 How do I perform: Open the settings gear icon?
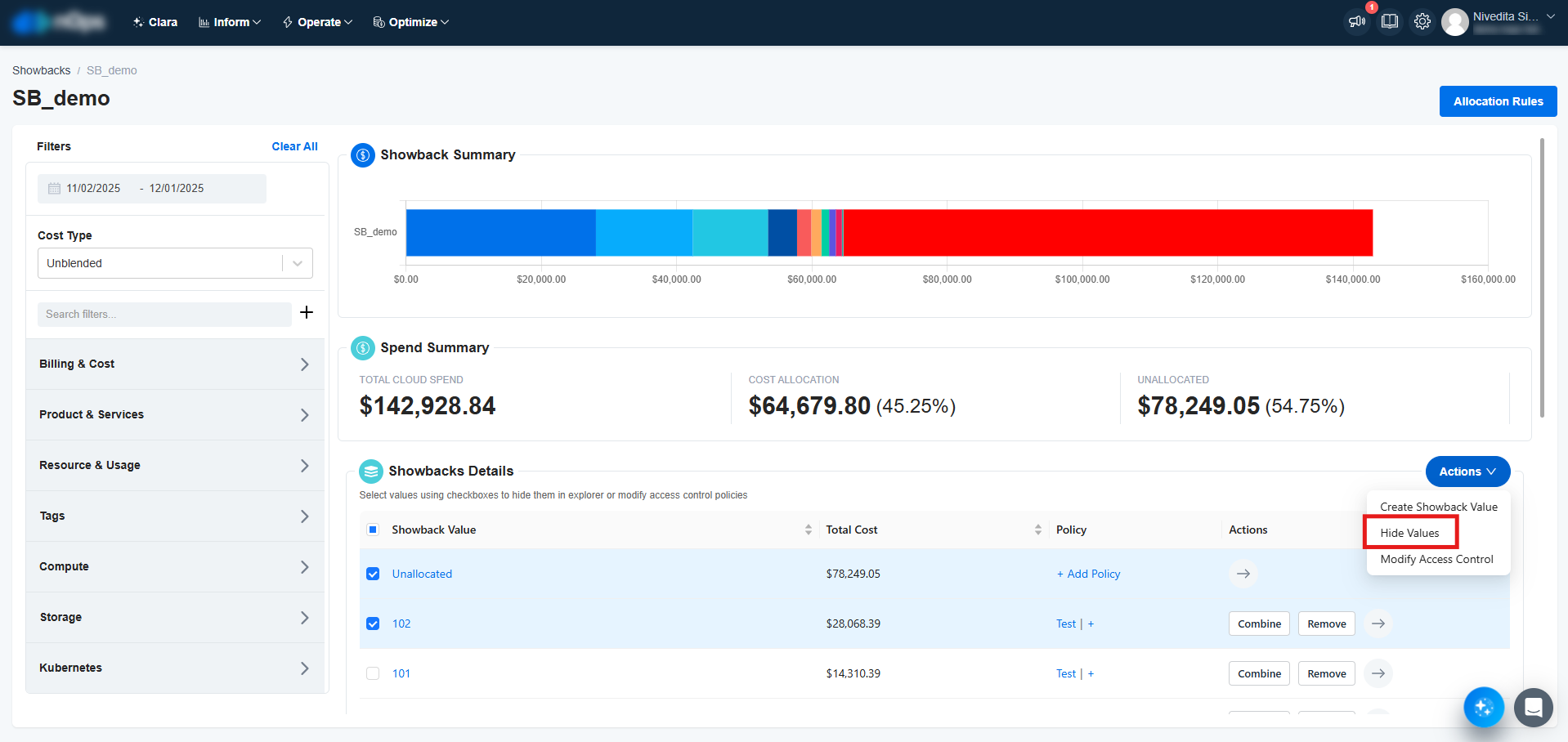pos(1422,22)
